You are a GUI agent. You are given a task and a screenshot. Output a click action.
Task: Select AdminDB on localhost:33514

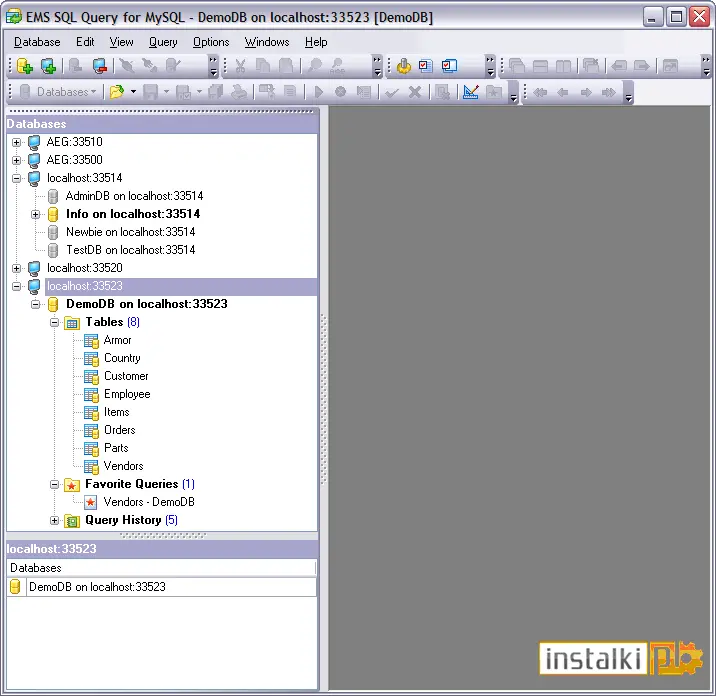(x=134, y=196)
